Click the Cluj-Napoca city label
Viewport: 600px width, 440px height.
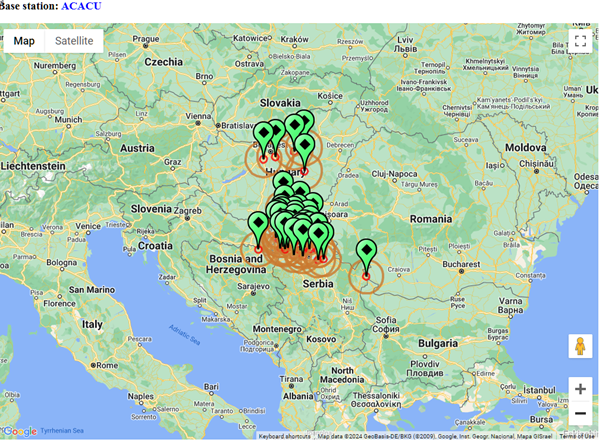[x=395, y=174]
